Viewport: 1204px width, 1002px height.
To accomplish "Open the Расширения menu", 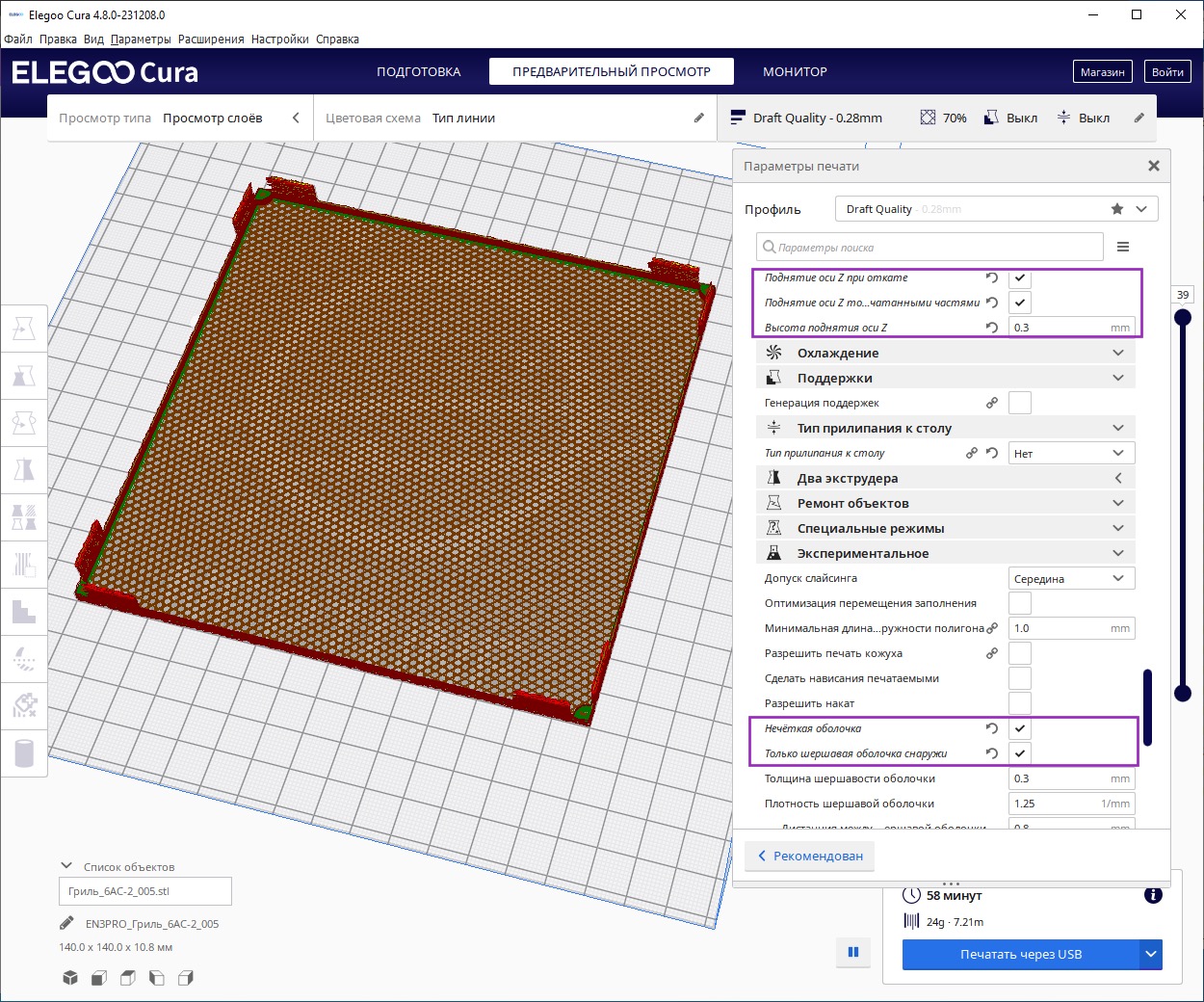I will coord(211,40).
